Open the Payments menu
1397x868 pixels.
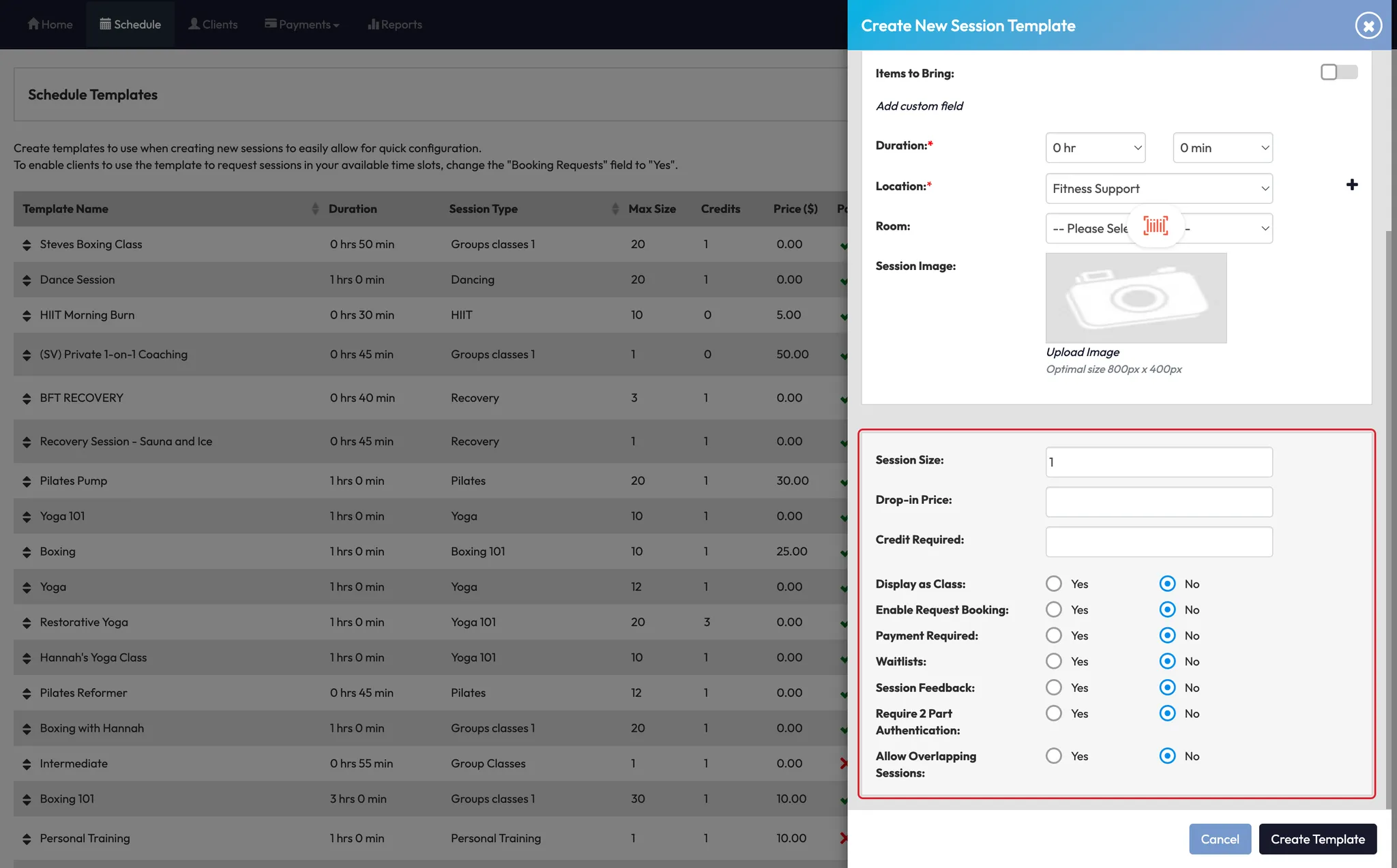pyautogui.click(x=302, y=25)
